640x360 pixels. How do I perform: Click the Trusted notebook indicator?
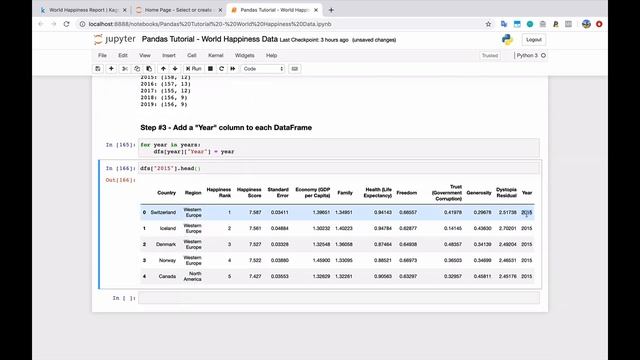[x=490, y=56]
